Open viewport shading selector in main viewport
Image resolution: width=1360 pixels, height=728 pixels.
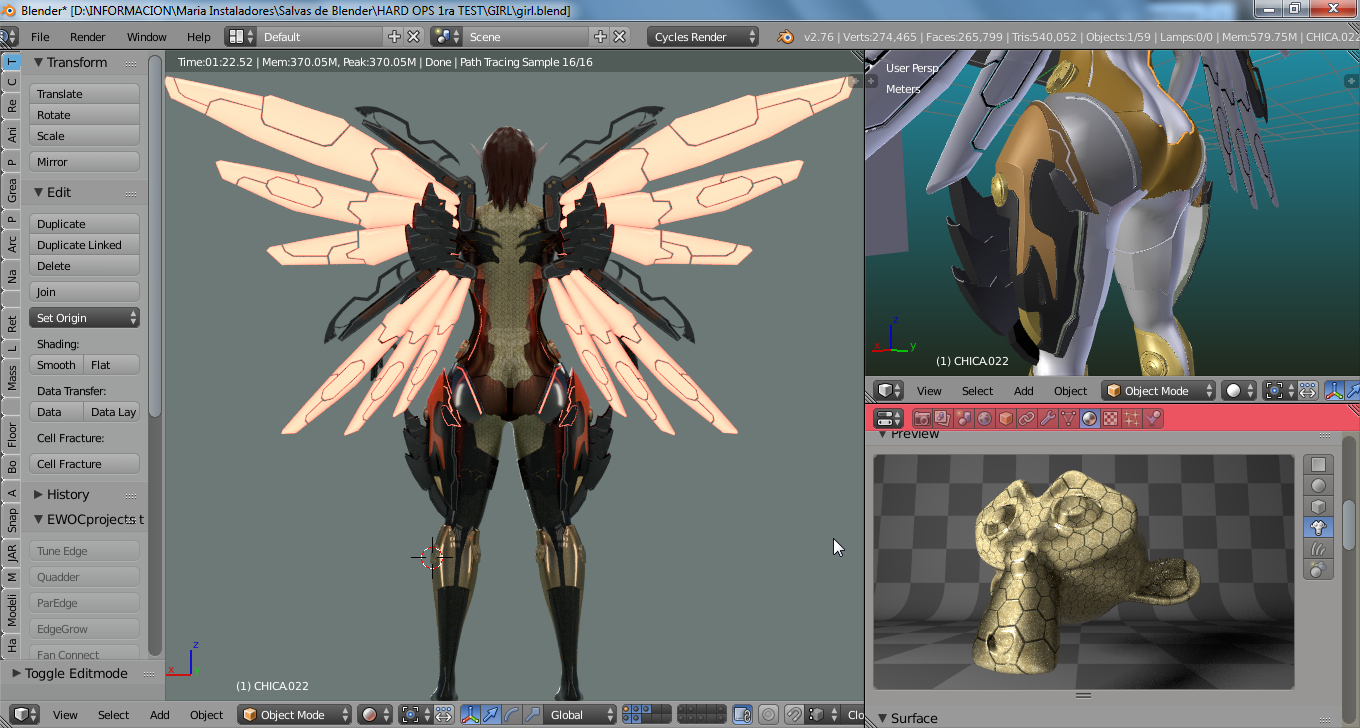pos(375,715)
